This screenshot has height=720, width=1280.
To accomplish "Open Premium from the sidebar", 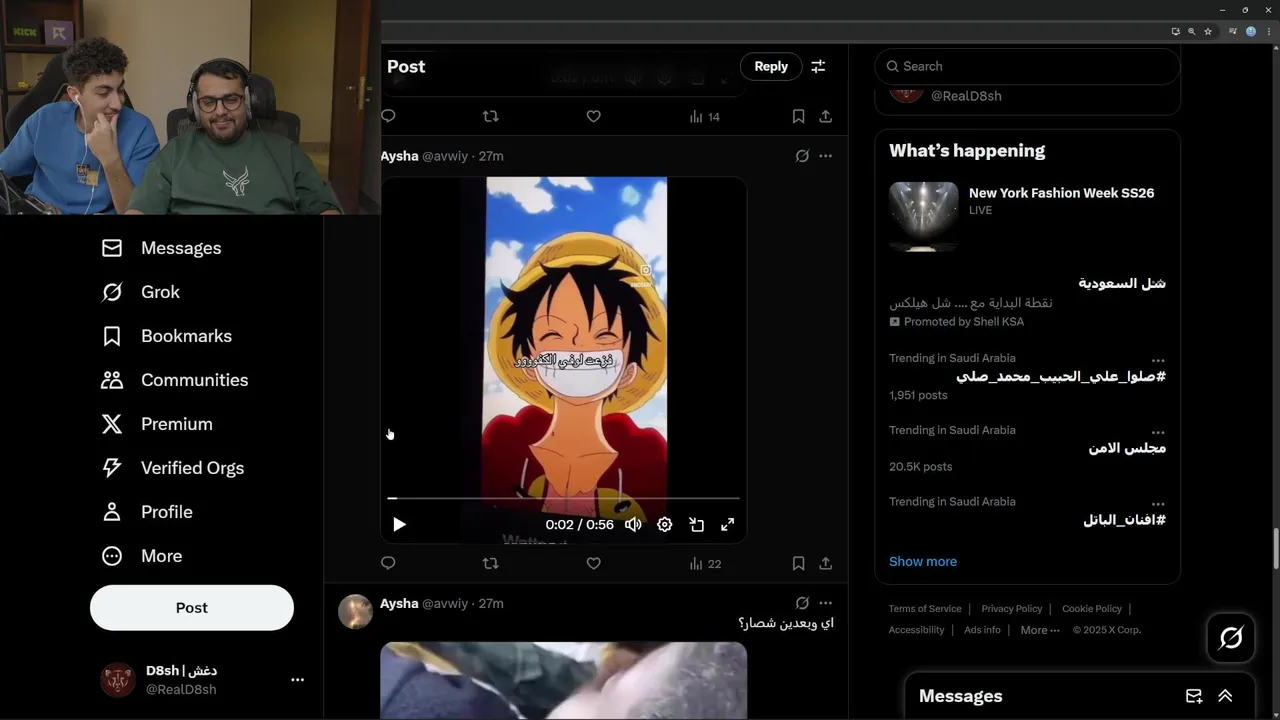I will click(x=156, y=424).
